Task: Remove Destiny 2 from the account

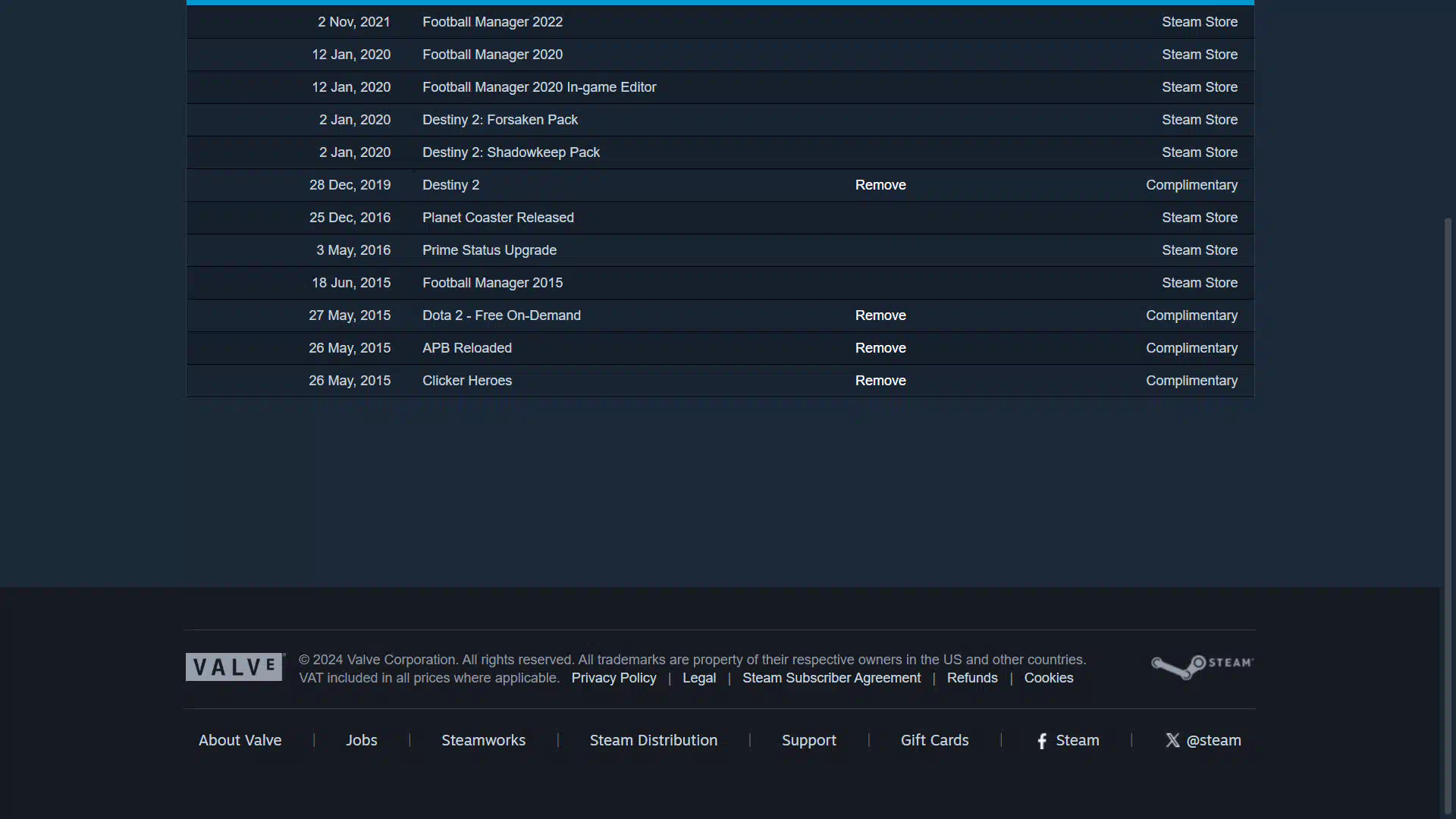Action: click(x=880, y=185)
